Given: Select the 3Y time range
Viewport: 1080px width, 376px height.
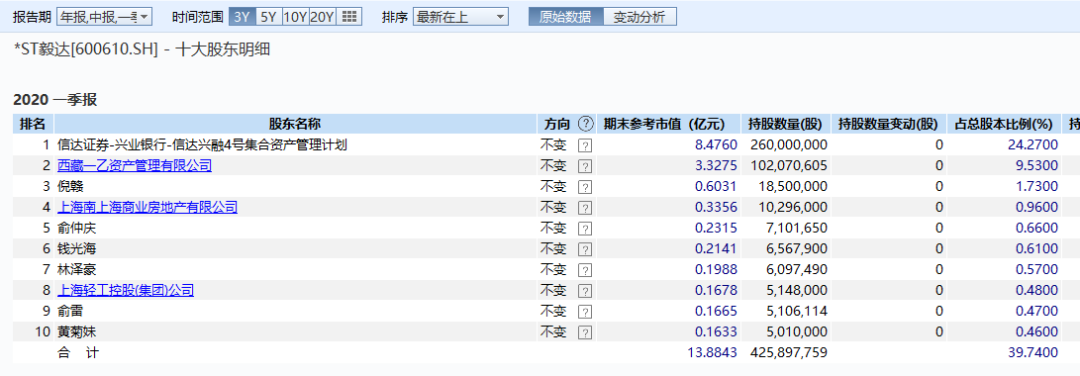Looking at the screenshot, I should click(x=242, y=17).
